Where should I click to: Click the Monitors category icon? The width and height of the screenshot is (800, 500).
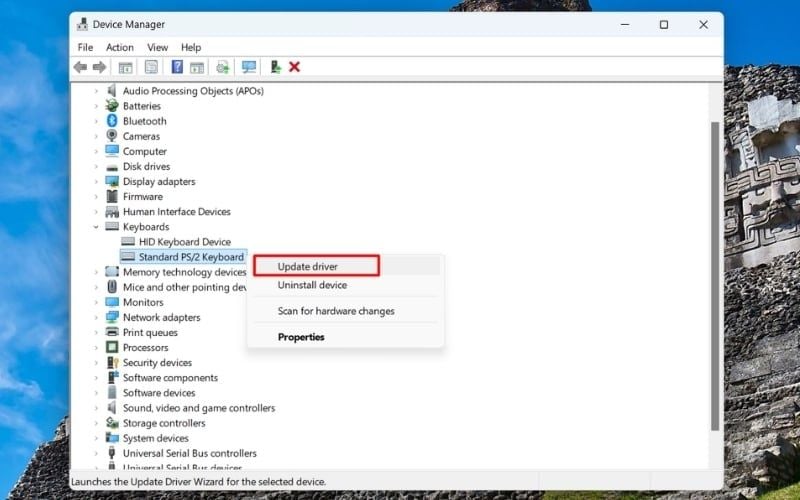click(x=112, y=302)
